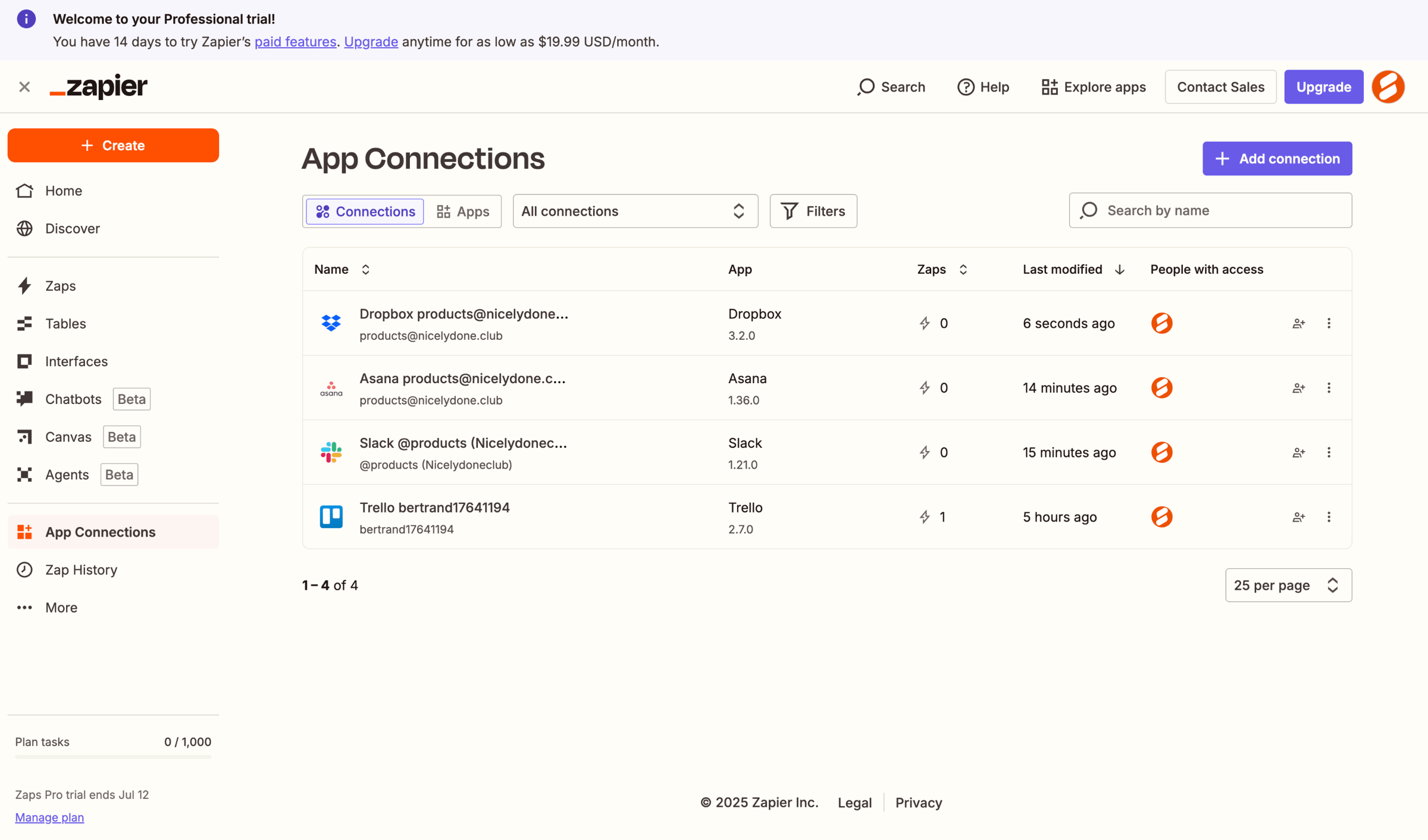Click the paid features link
This screenshot has height=840, width=1428.
[295, 42]
